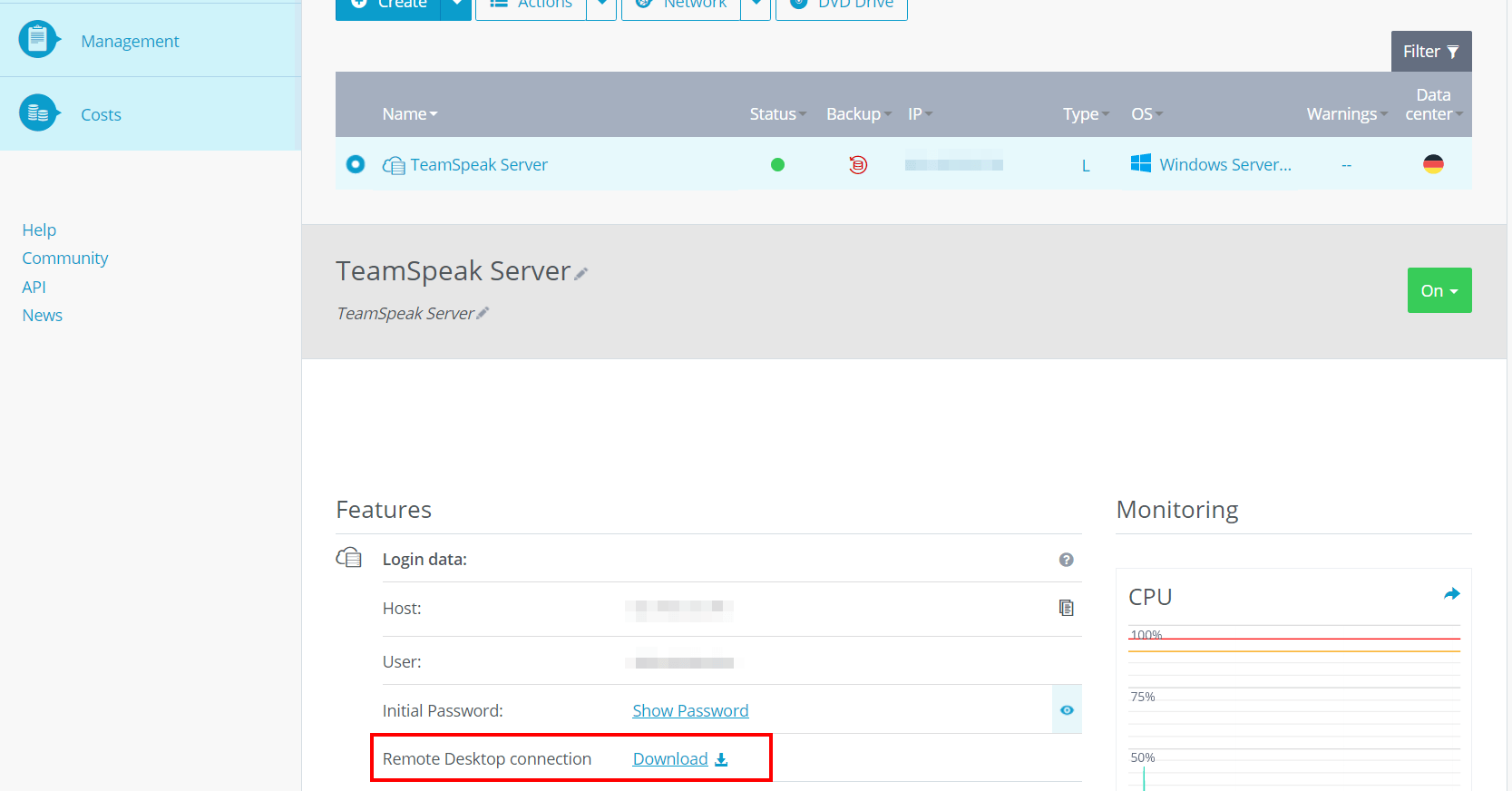
Task: Click the italic TeamSpeak Server description
Action: [x=405, y=313]
